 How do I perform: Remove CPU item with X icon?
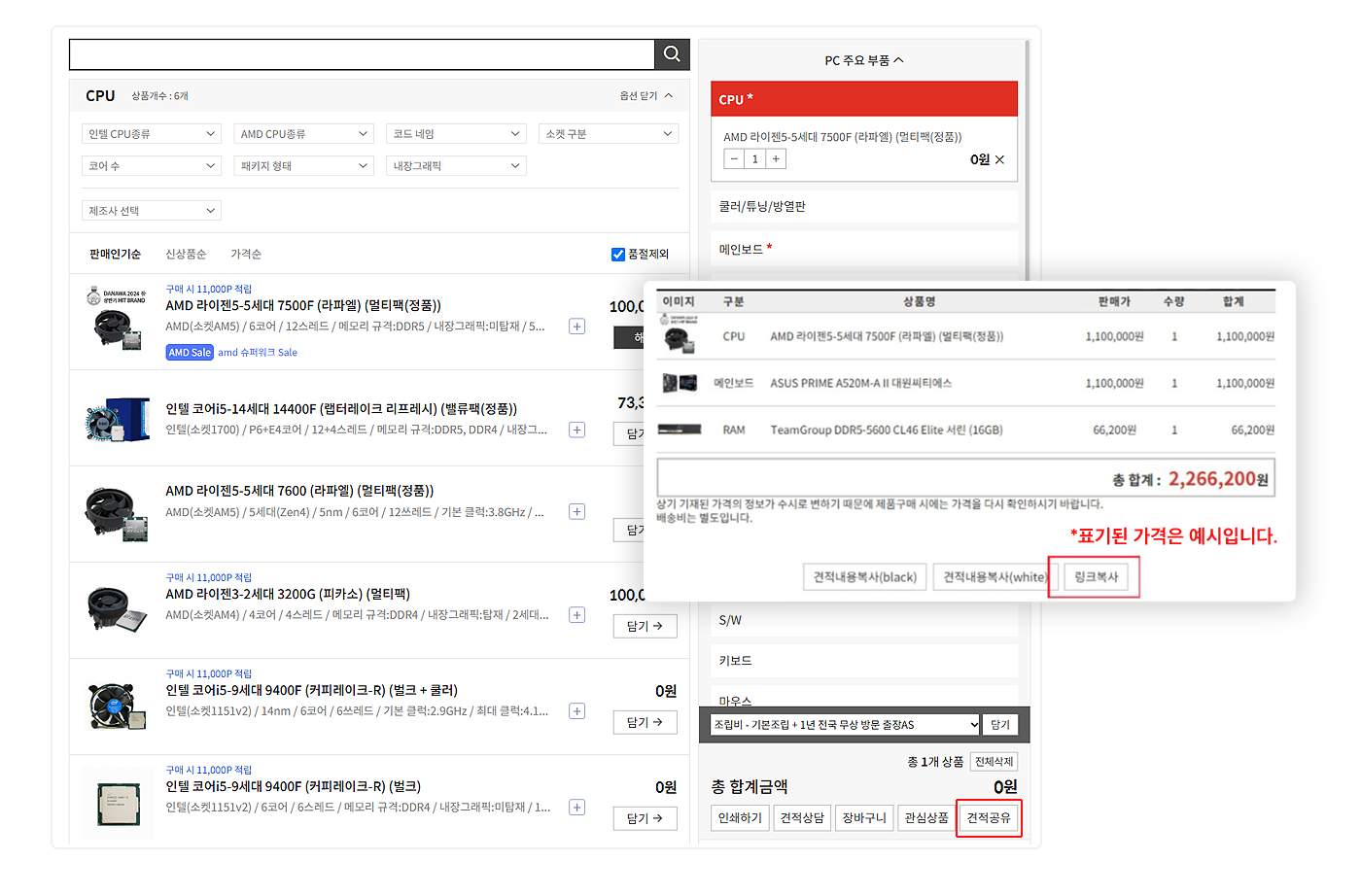pos(999,159)
